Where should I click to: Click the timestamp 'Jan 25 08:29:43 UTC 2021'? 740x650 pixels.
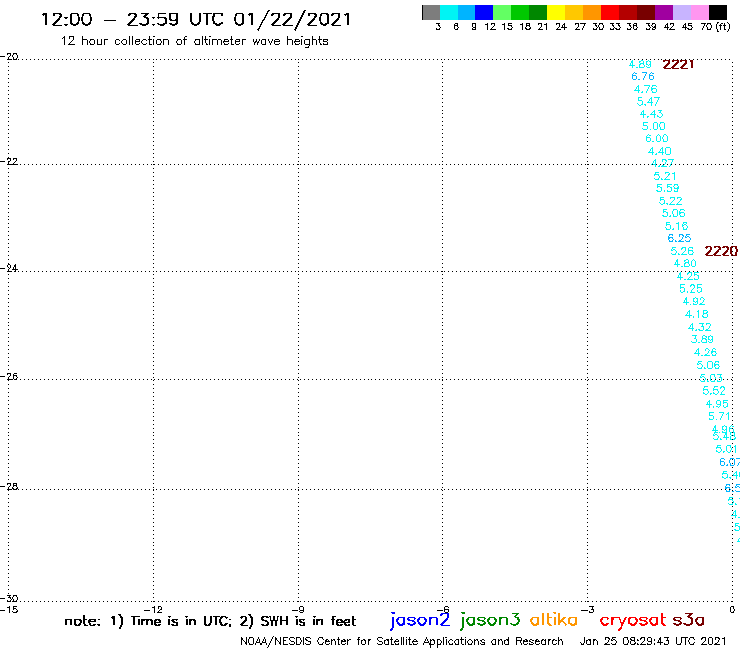pyautogui.click(x=653, y=641)
